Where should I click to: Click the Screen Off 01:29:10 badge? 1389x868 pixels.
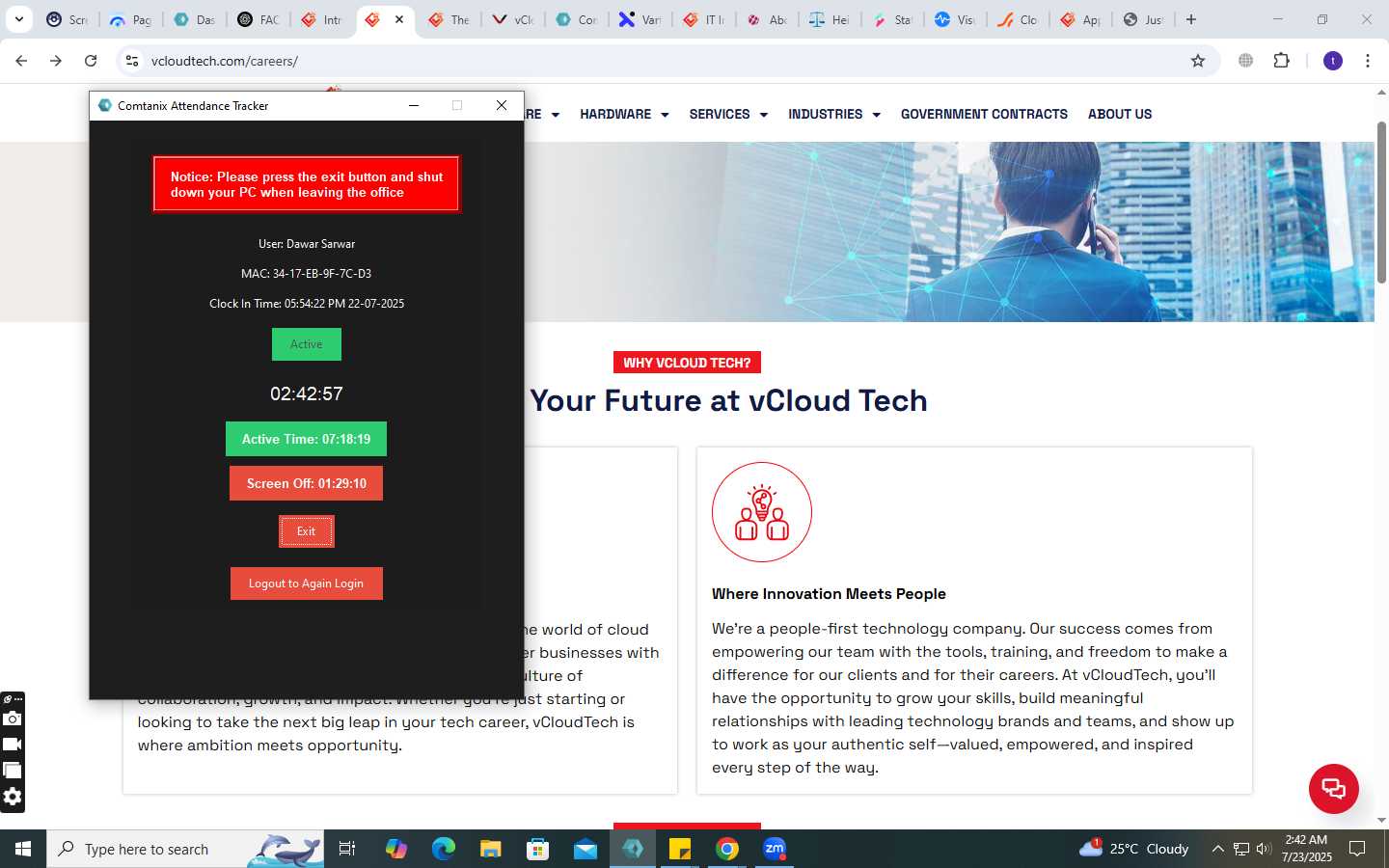click(x=306, y=483)
